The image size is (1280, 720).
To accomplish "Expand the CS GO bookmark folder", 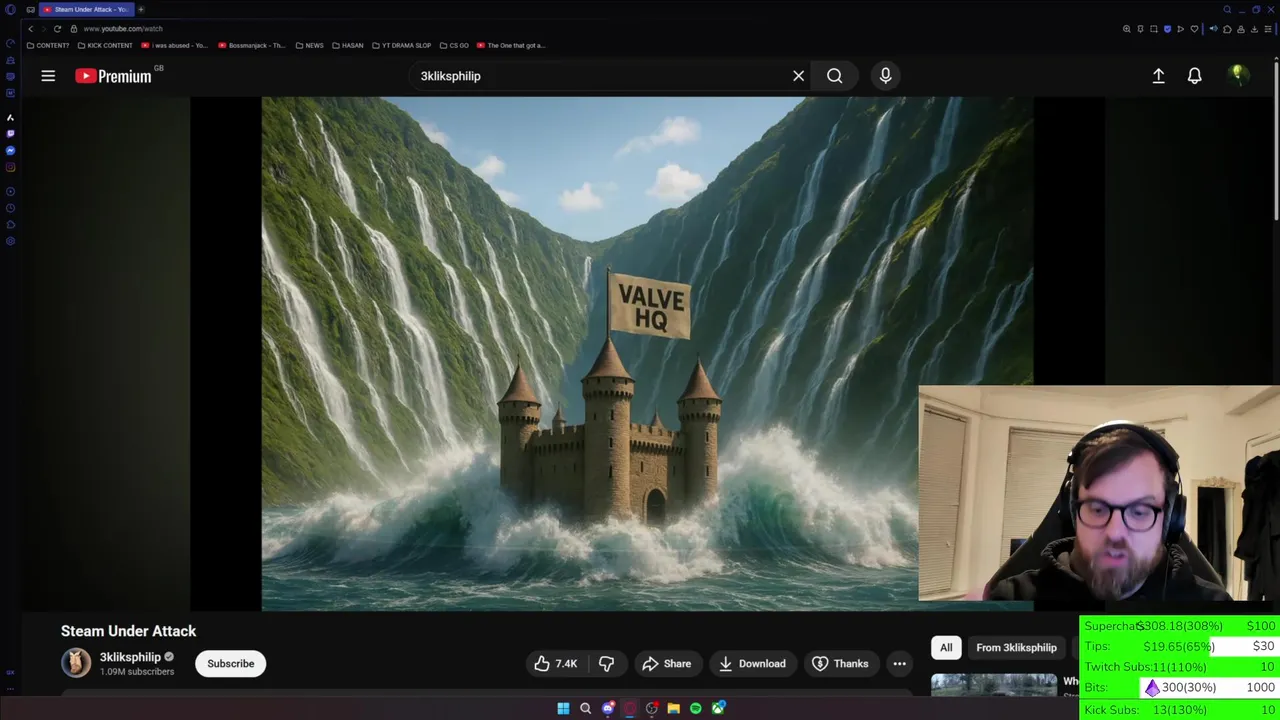I will (x=453, y=45).
